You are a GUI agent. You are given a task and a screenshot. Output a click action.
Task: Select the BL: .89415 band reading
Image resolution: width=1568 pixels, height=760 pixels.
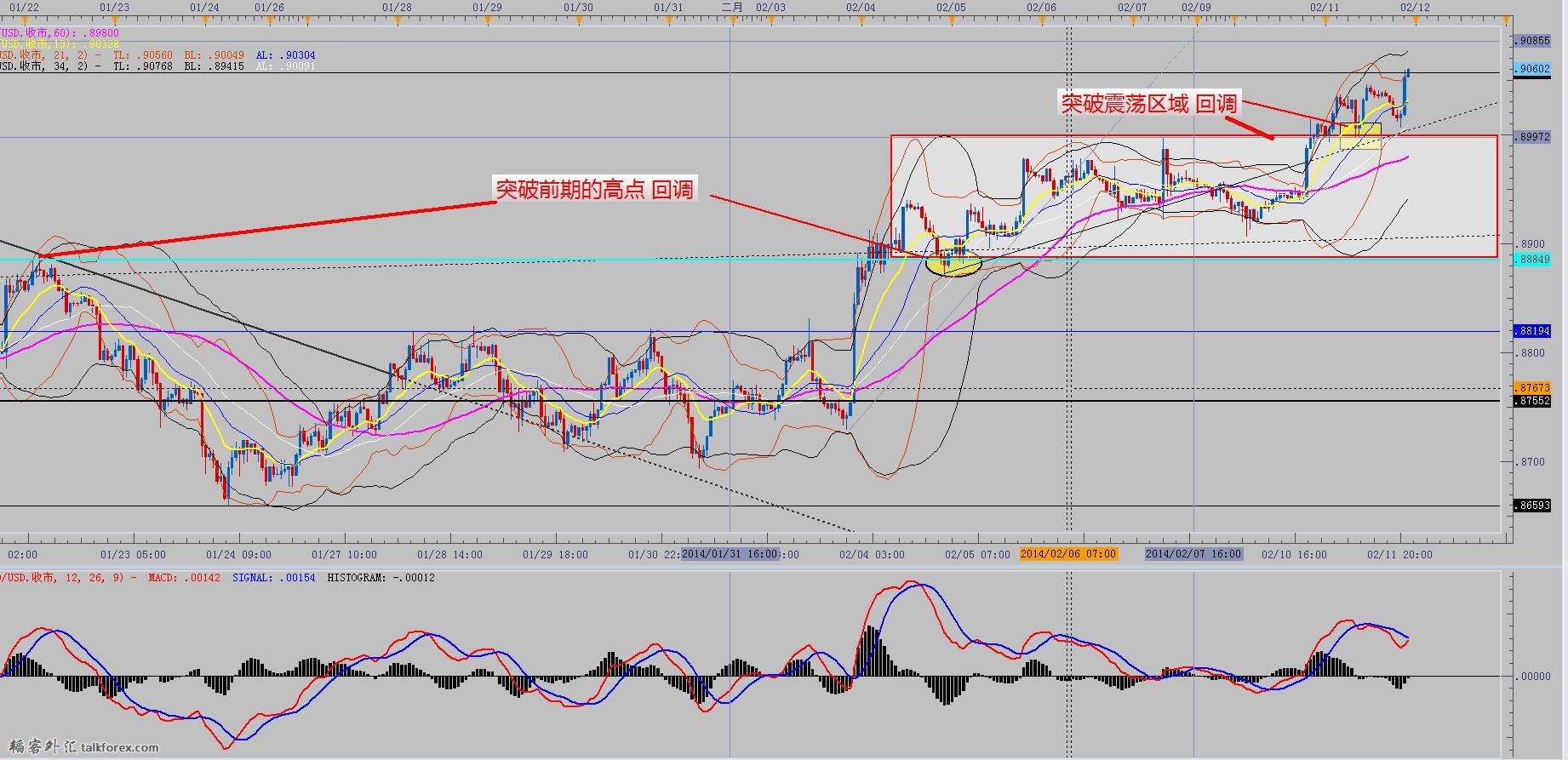pyautogui.click(x=215, y=66)
